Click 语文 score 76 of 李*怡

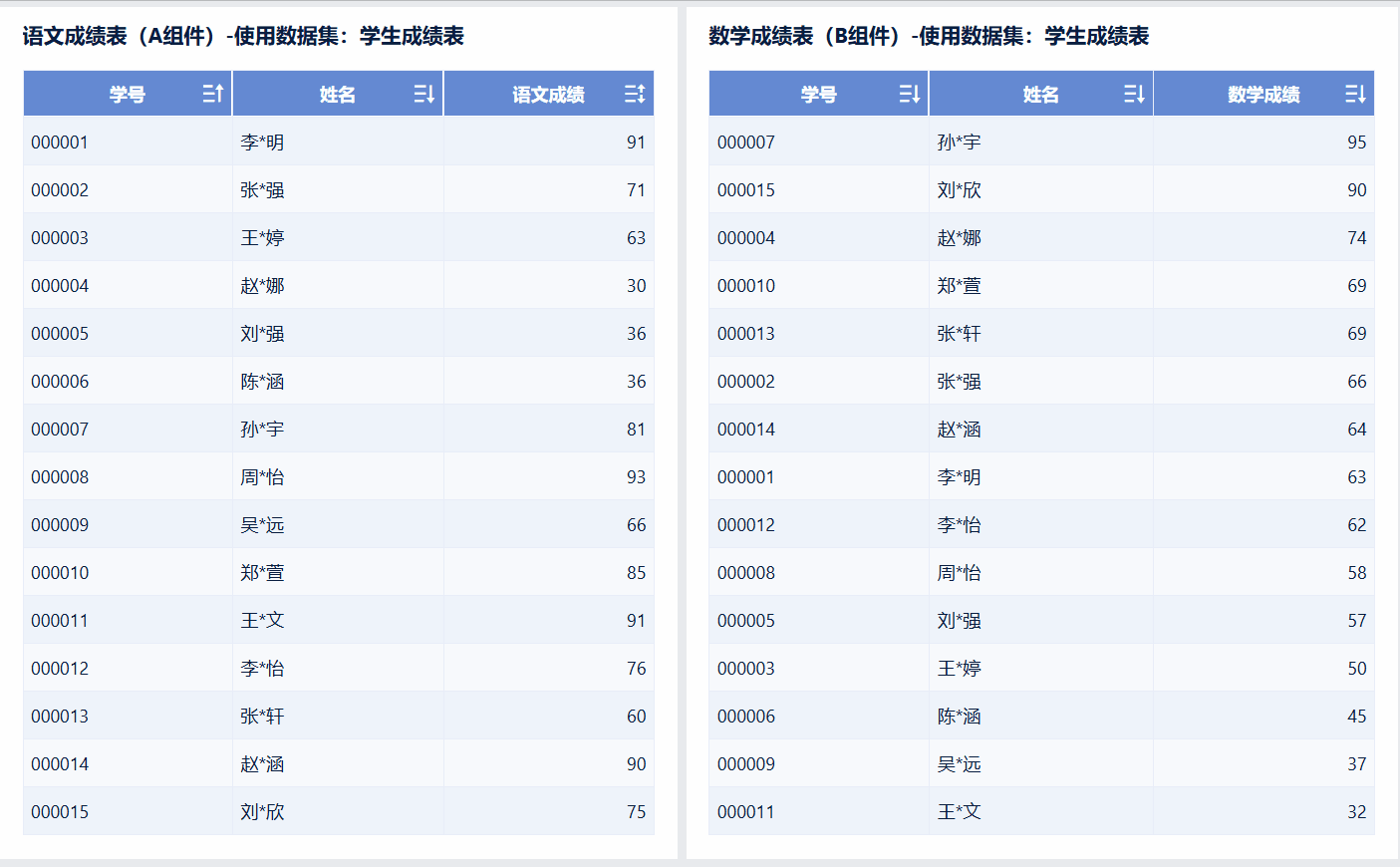click(x=636, y=669)
